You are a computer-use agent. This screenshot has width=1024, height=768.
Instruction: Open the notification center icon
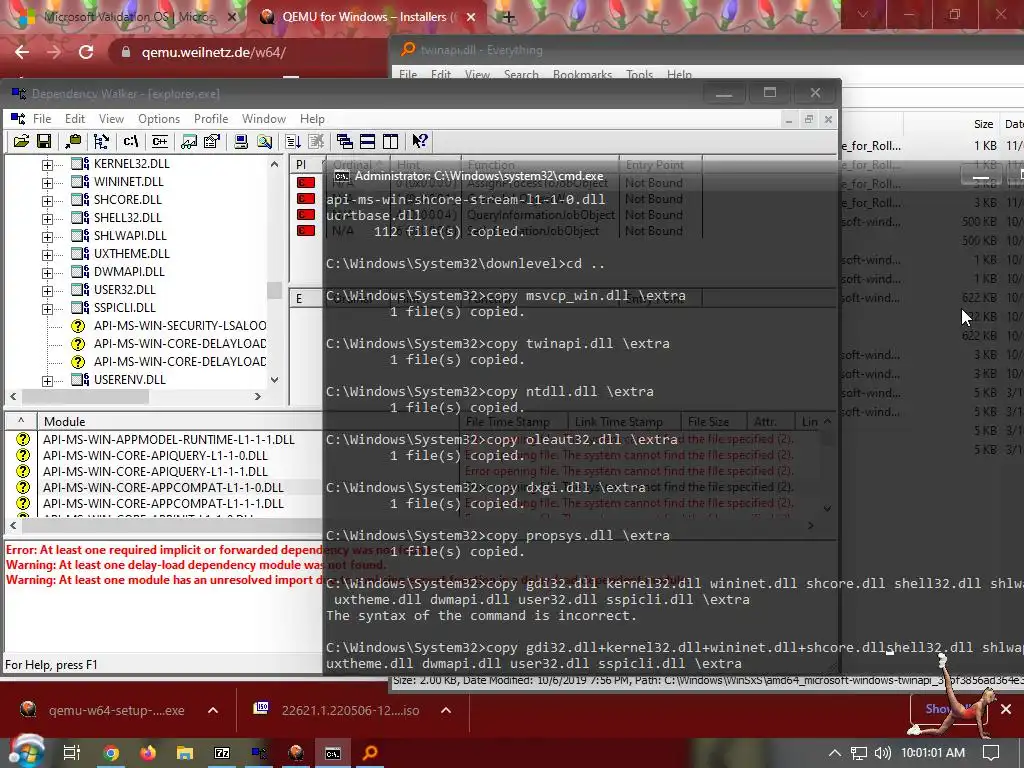point(991,753)
